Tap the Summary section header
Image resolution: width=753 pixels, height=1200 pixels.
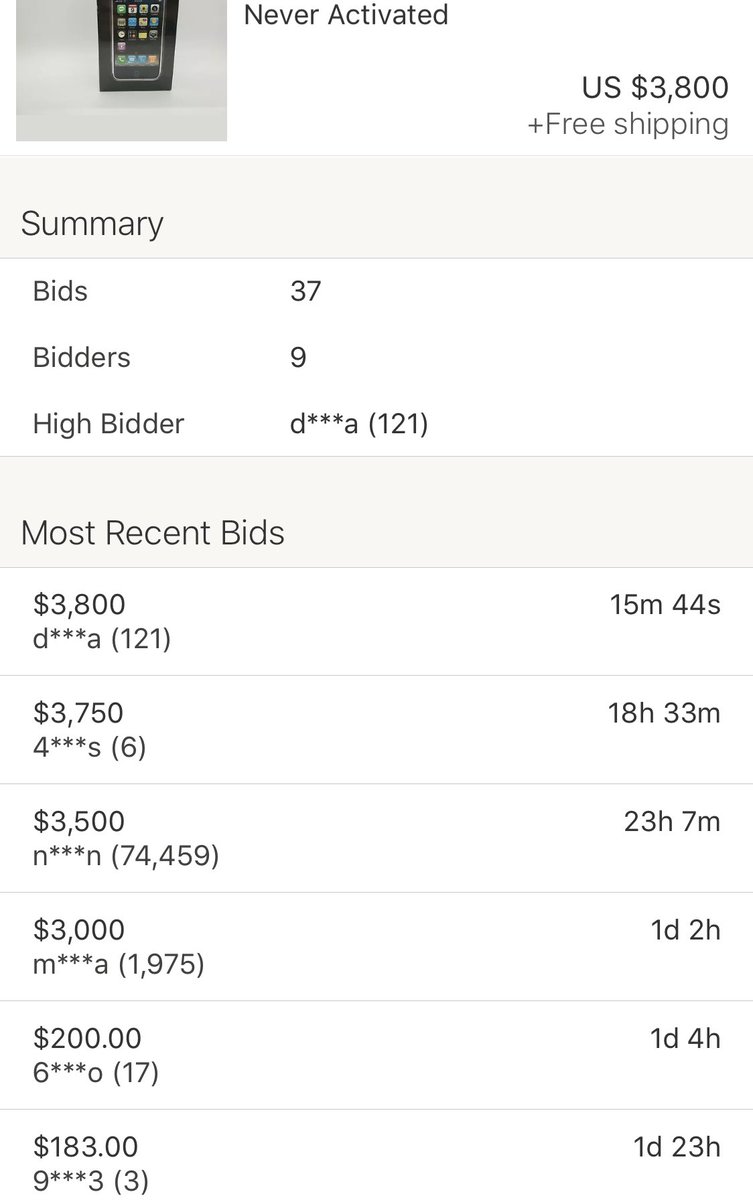[x=92, y=223]
